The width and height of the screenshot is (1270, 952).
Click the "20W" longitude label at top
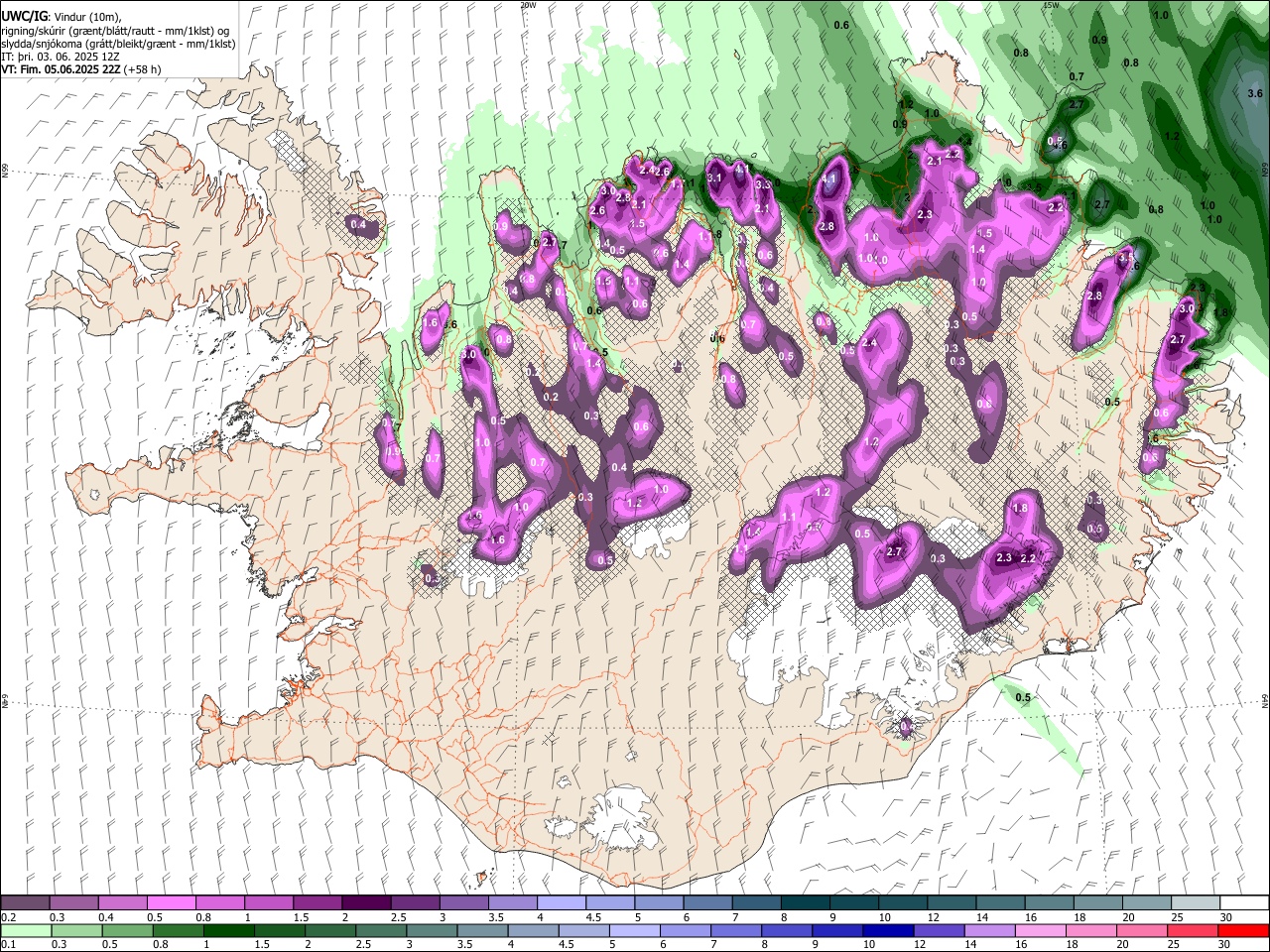pyautogui.click(x=528, y=5)
